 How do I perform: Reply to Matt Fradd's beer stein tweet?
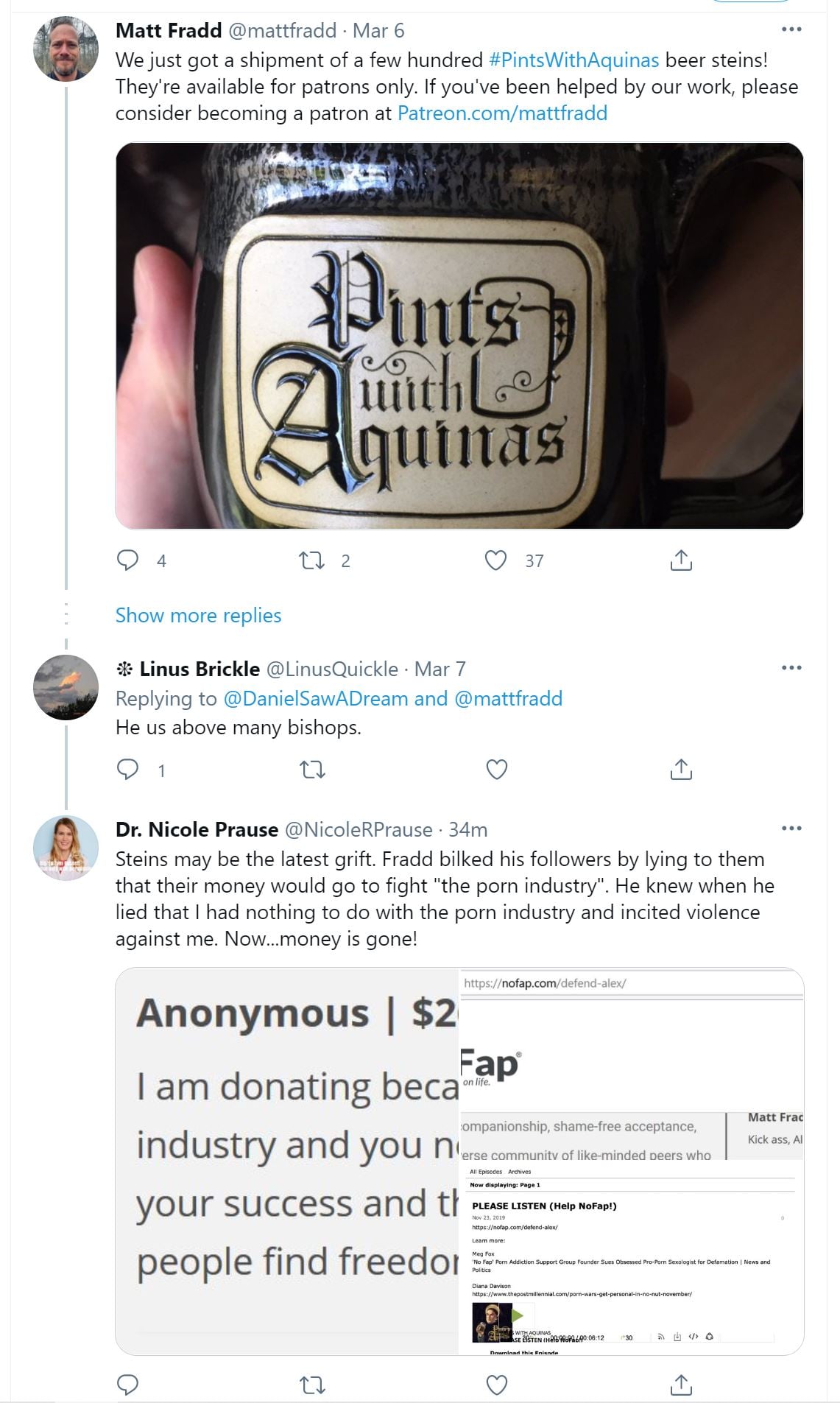pos(128,560)
